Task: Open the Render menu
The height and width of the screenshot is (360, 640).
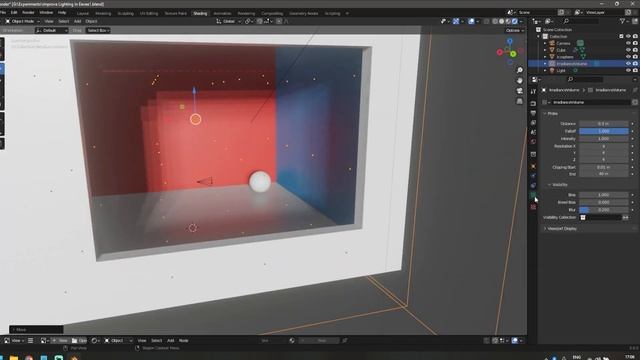Action: coord(28,13)
